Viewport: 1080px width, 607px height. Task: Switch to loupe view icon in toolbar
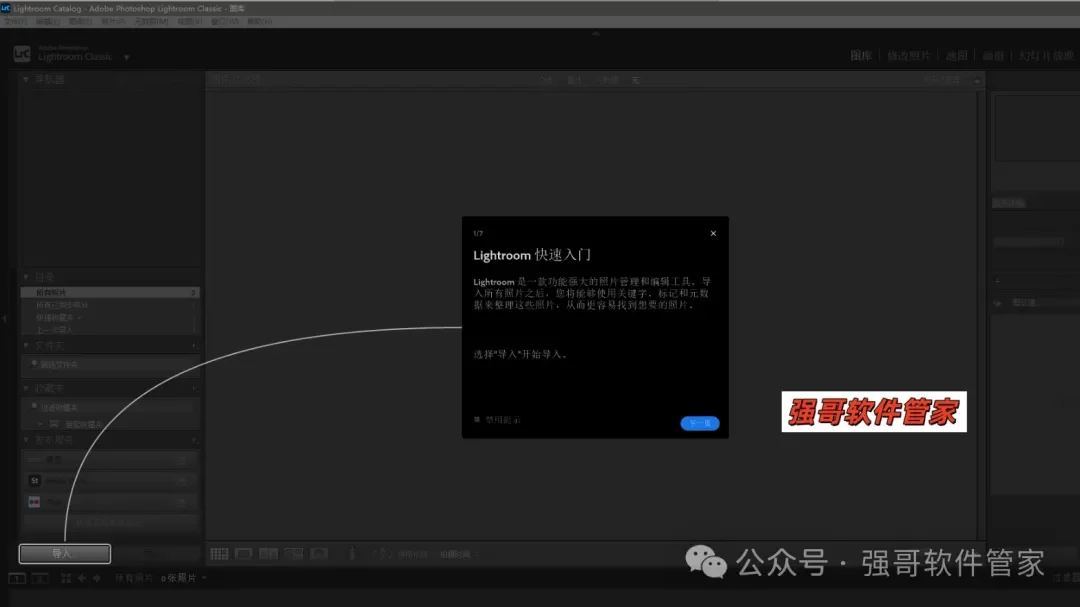(244, 554)
